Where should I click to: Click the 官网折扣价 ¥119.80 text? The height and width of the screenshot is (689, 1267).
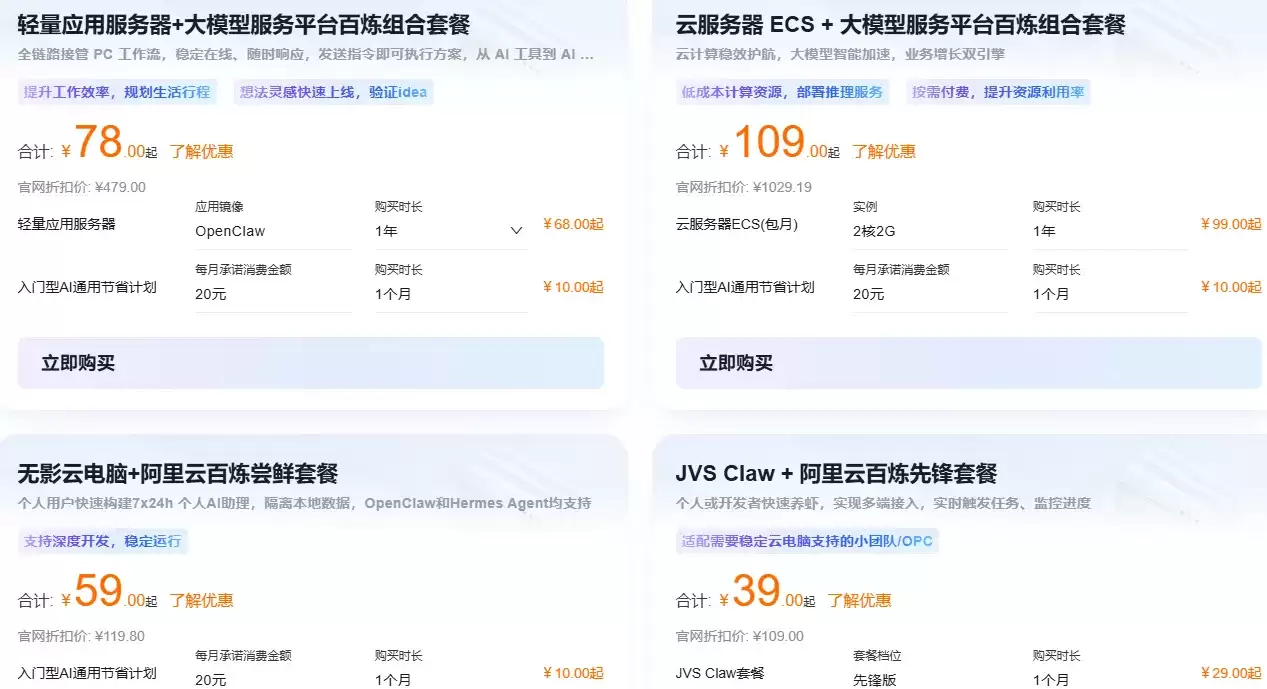click(x=82, y=636)
